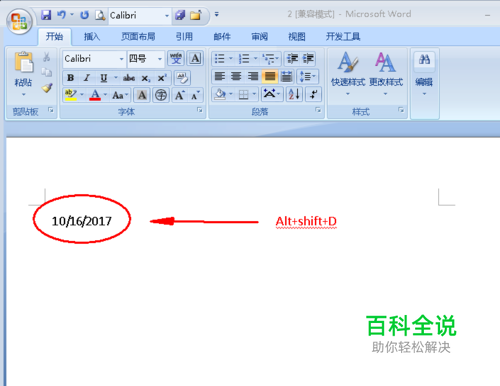Viewport: 500px width, 386px height.
Task: Switch to the 引用 tab
Action: coord(184,36)
